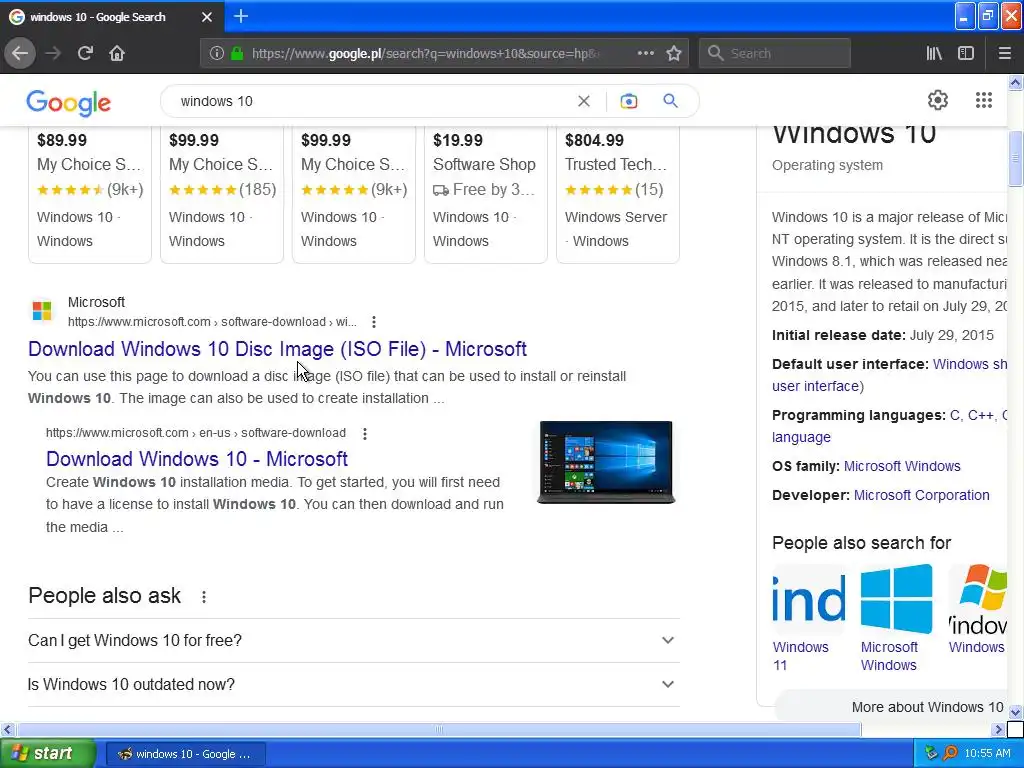Click the Microsoft logo favicon in results
Screen dimensions: 1024x768
[x=42, y=311]
